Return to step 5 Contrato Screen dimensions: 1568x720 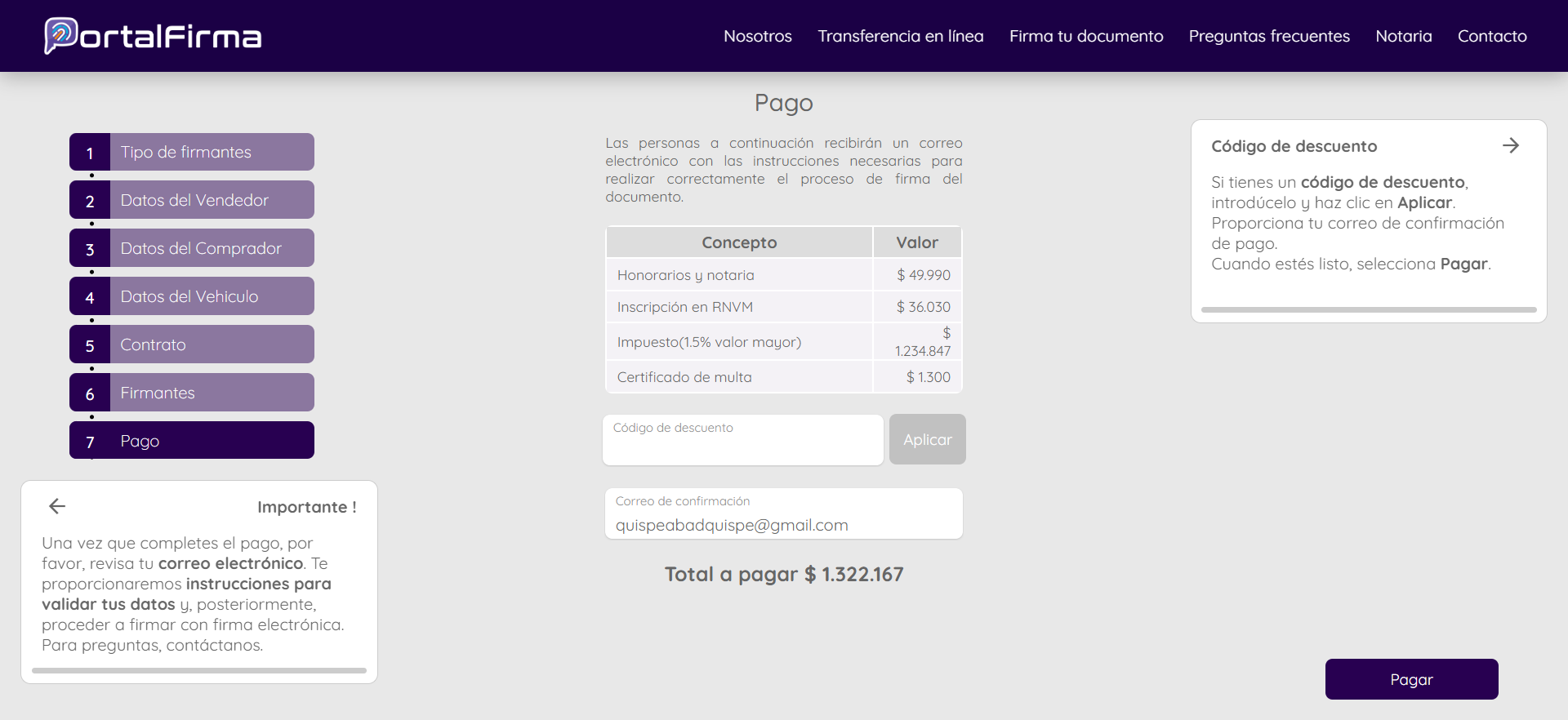pyautogui.click(x=192, y=344)
